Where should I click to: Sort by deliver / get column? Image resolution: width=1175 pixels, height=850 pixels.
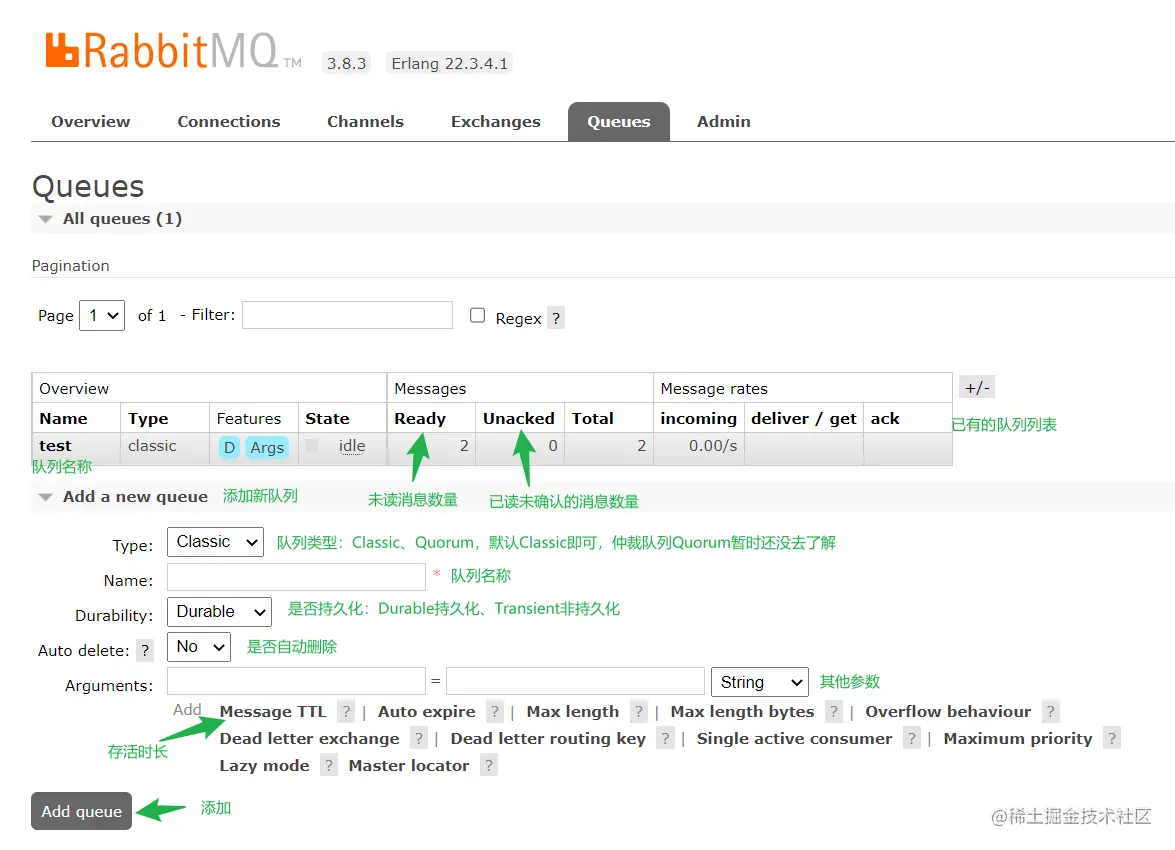pos(803,418)
